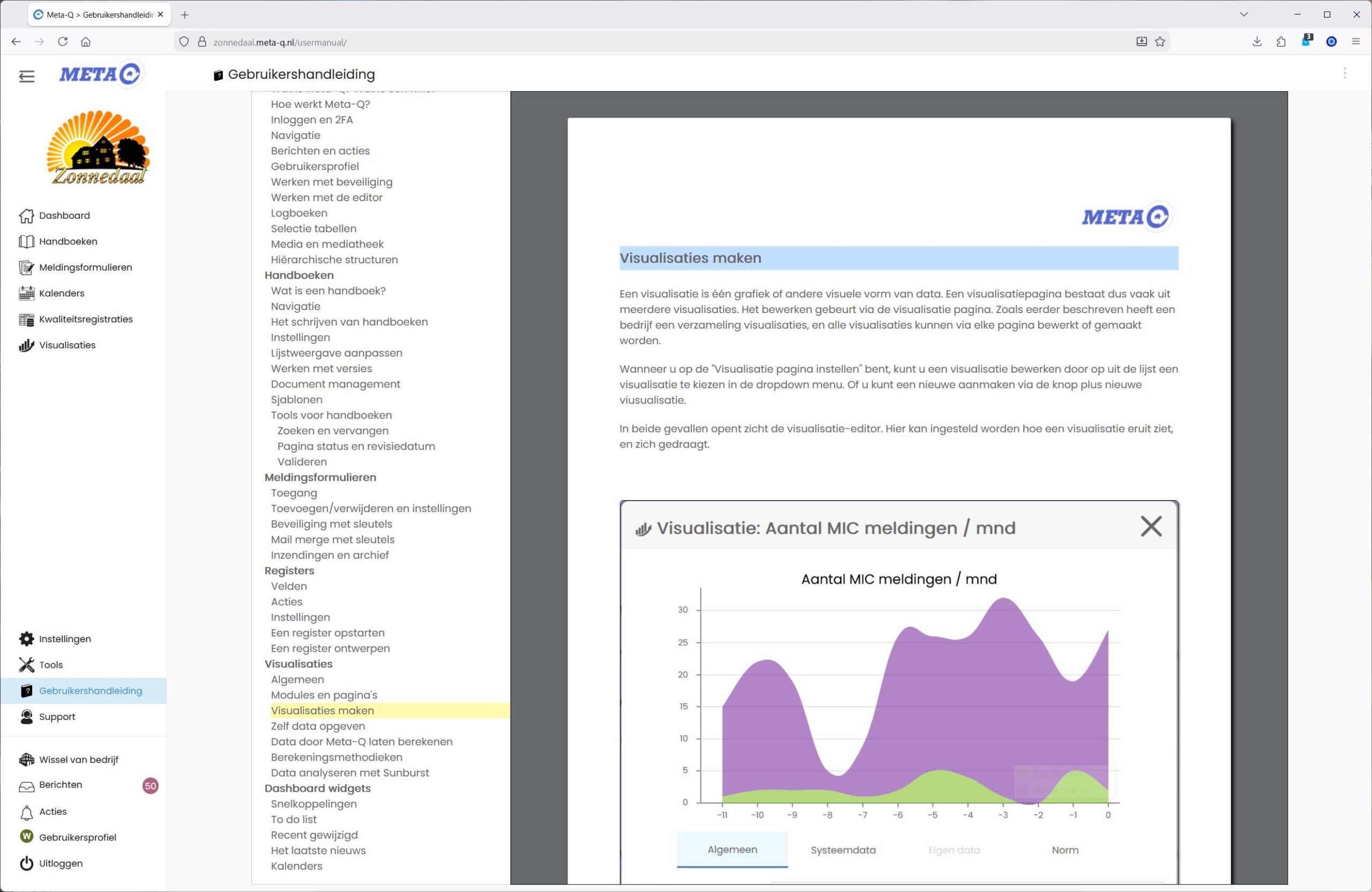Open Dashboard via house icon

pyautogui.click(x=26, y=215)
